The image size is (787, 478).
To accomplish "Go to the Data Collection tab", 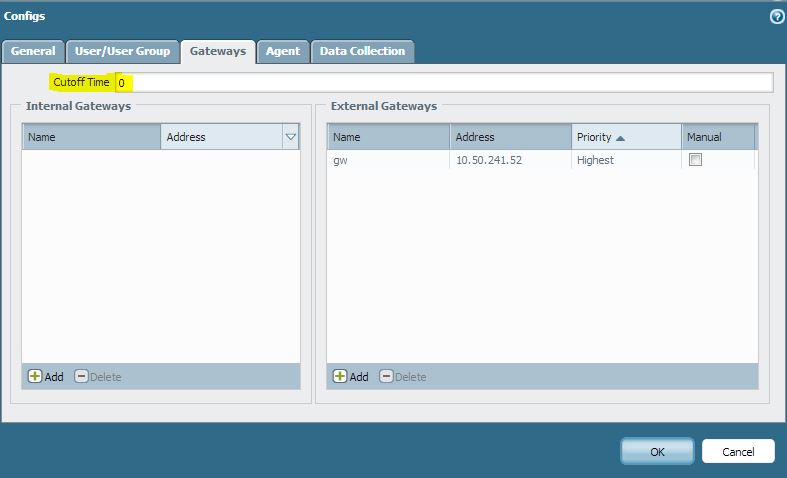I will 362,51.
